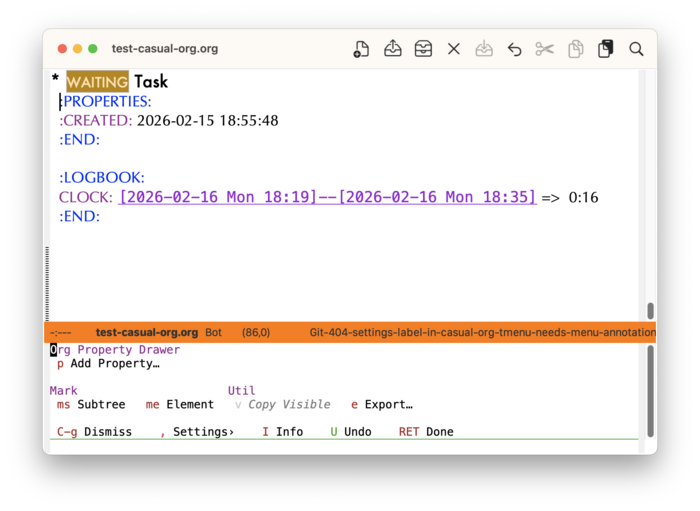Click the Undo arrow toolbar icon
The height and width of the screenshot is (511, 700).
click(x=514, y=49)
